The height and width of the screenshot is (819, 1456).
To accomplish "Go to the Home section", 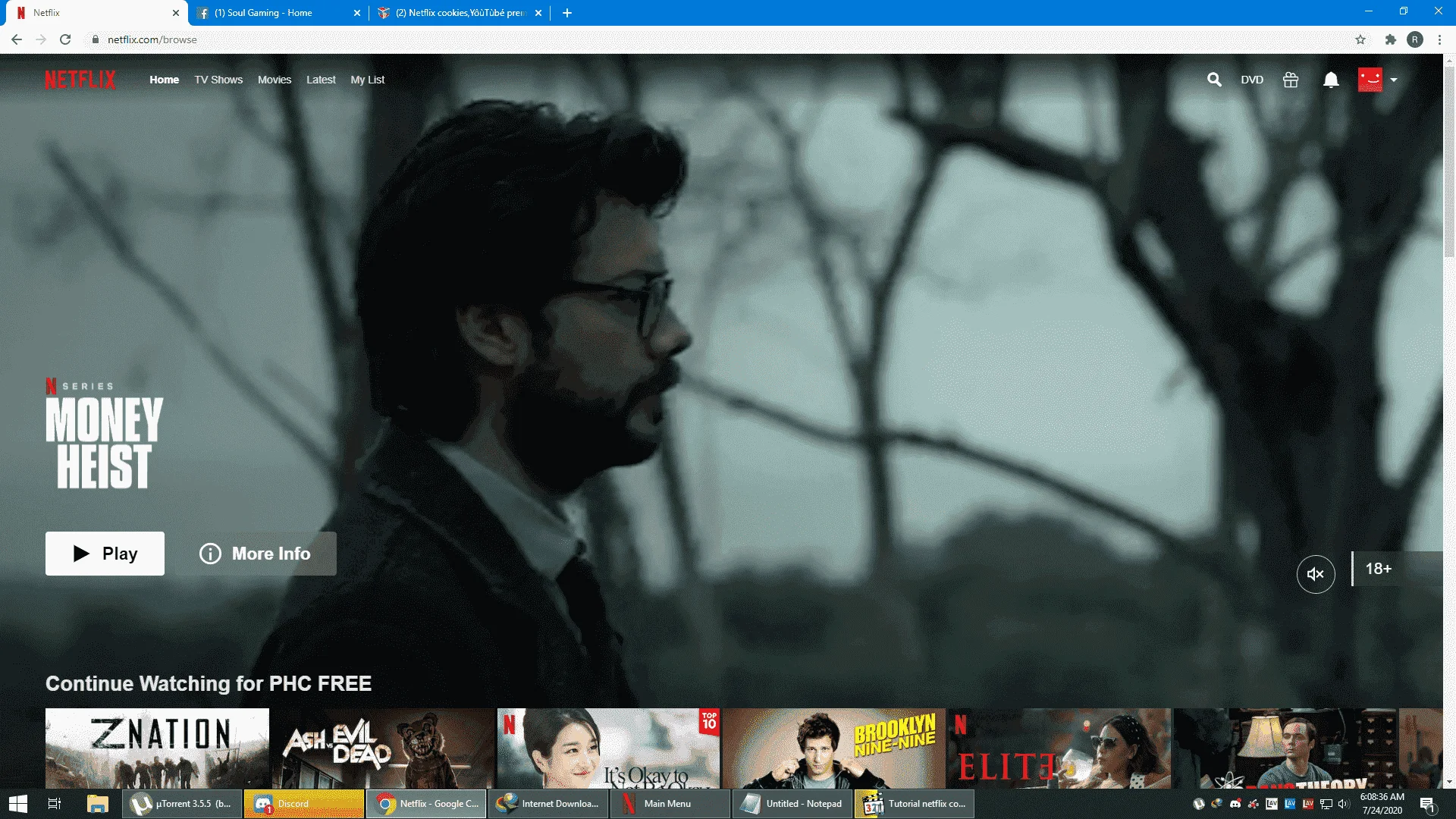I will tap(164, 80).
